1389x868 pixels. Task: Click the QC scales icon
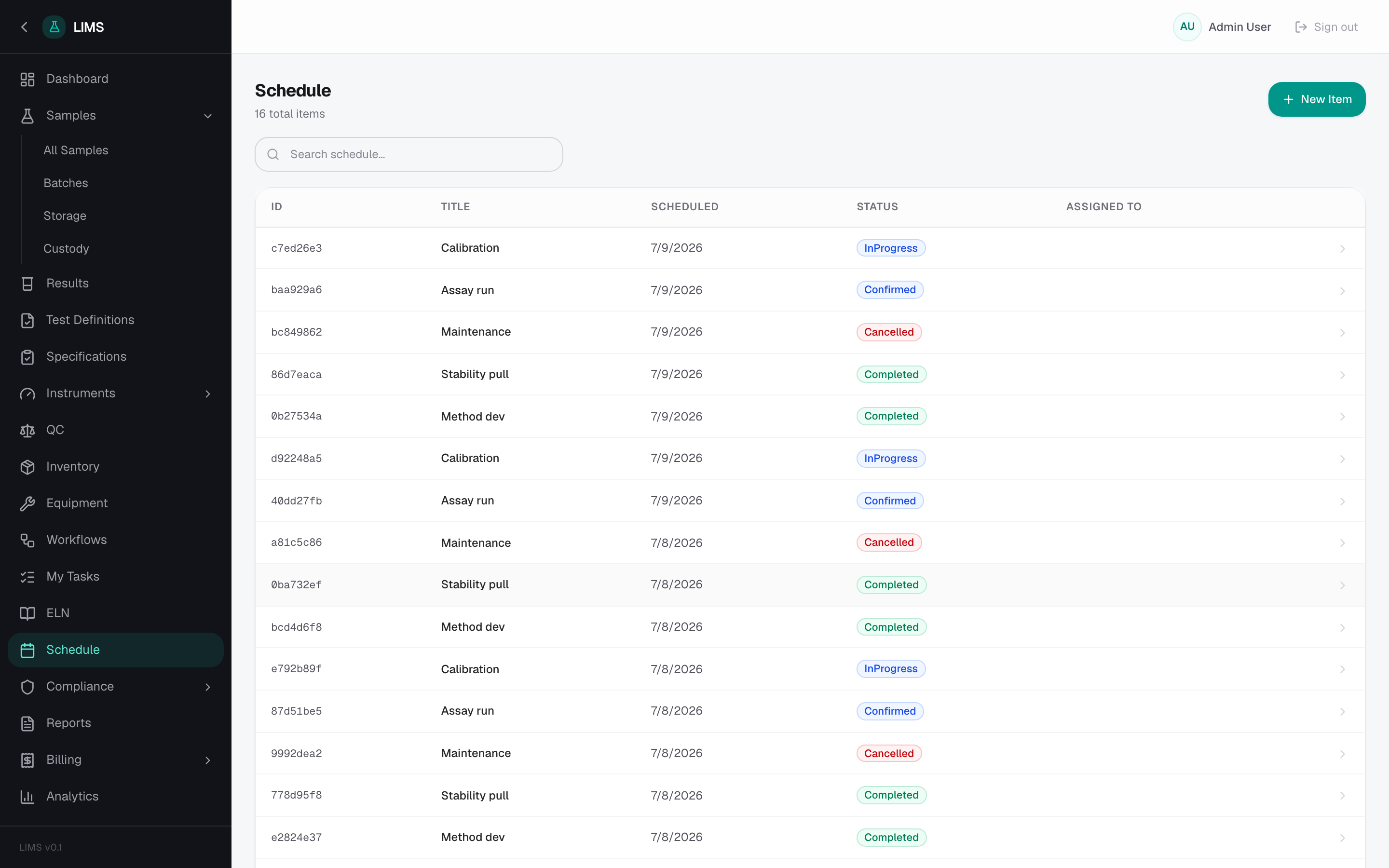(27, 431)
